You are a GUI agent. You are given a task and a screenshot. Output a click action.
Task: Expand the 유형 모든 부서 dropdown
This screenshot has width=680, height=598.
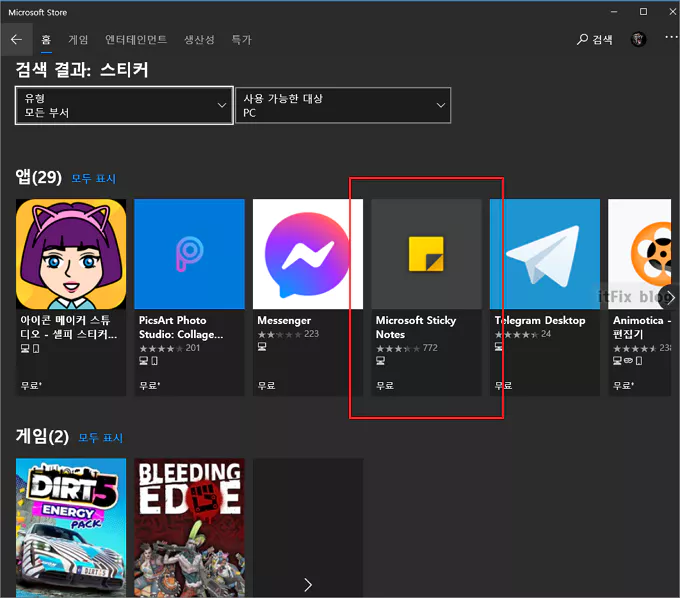click(124, 105)
